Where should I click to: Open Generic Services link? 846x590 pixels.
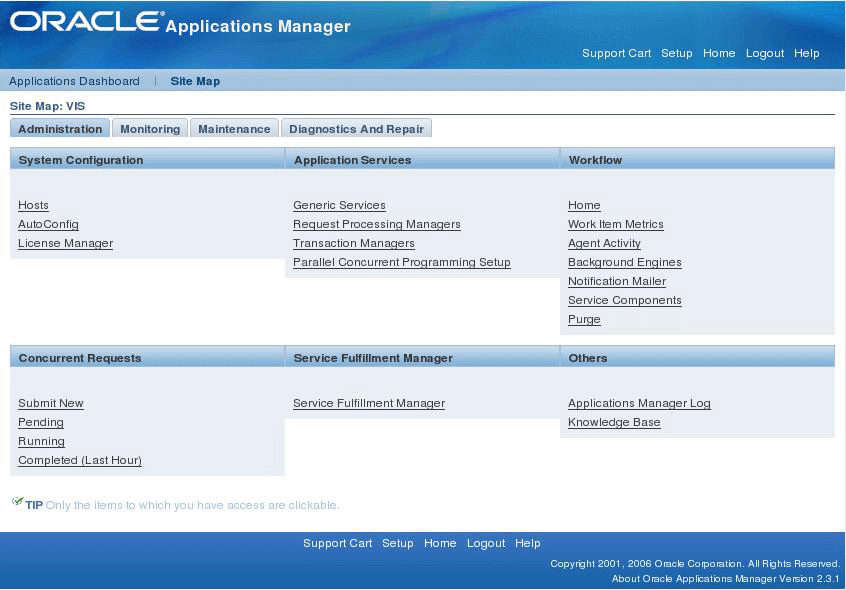coord(339,205)
